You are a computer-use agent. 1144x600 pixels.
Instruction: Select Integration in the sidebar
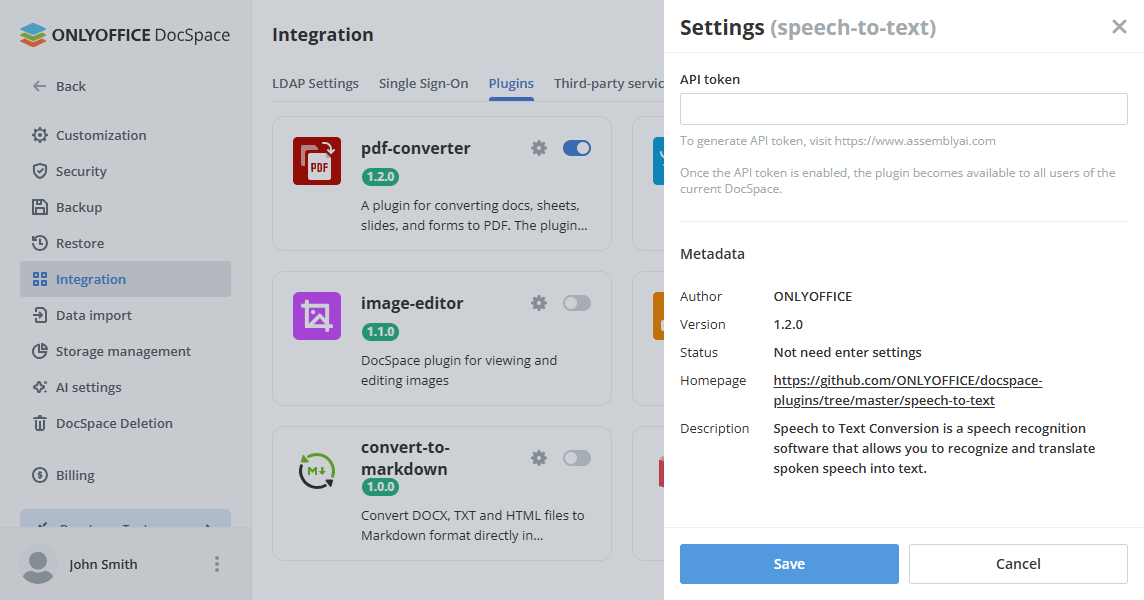pos(125,279)
